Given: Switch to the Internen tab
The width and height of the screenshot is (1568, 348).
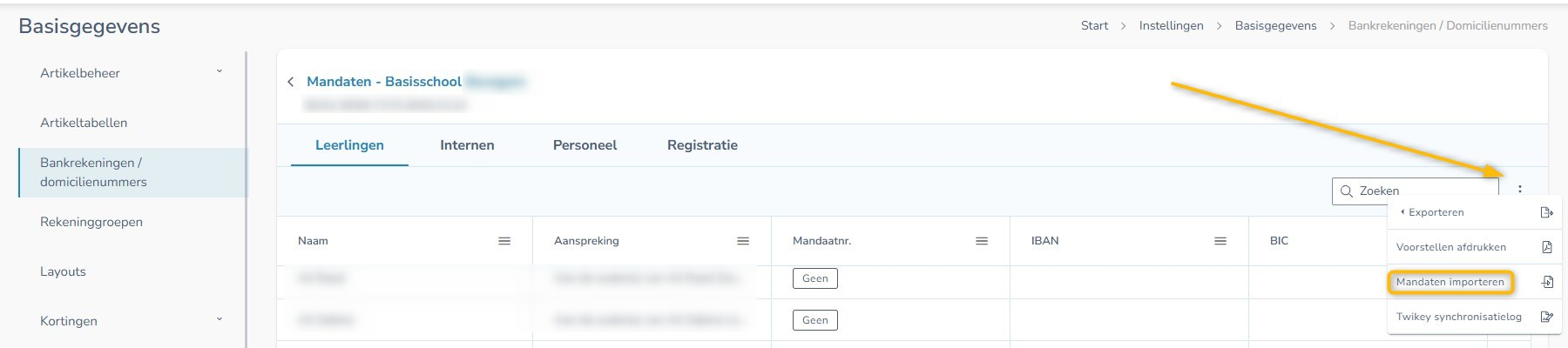Looking at the screenshot, I should point(467,145).
